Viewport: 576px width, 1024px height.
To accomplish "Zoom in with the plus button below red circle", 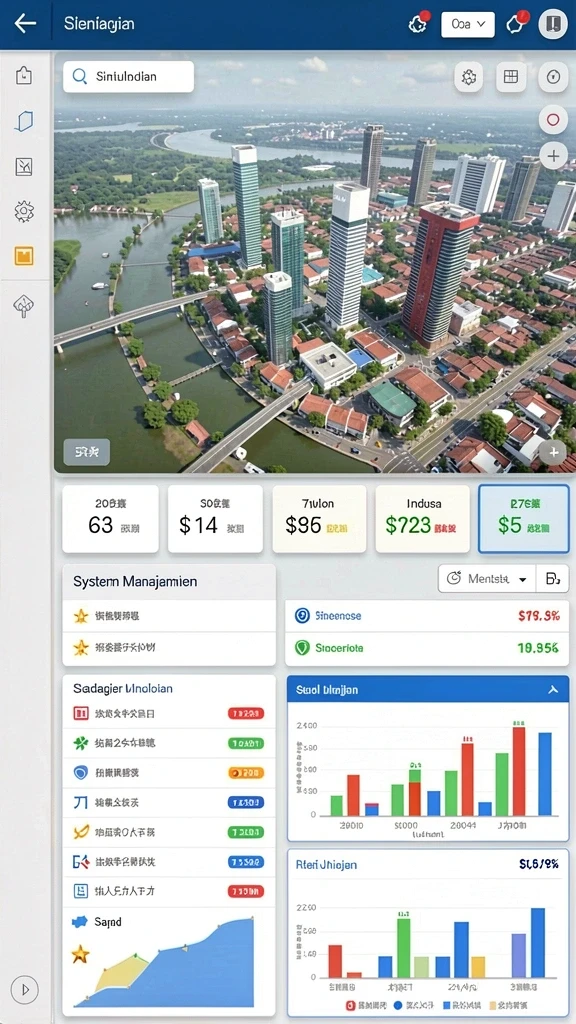I will tap(553, 156).
